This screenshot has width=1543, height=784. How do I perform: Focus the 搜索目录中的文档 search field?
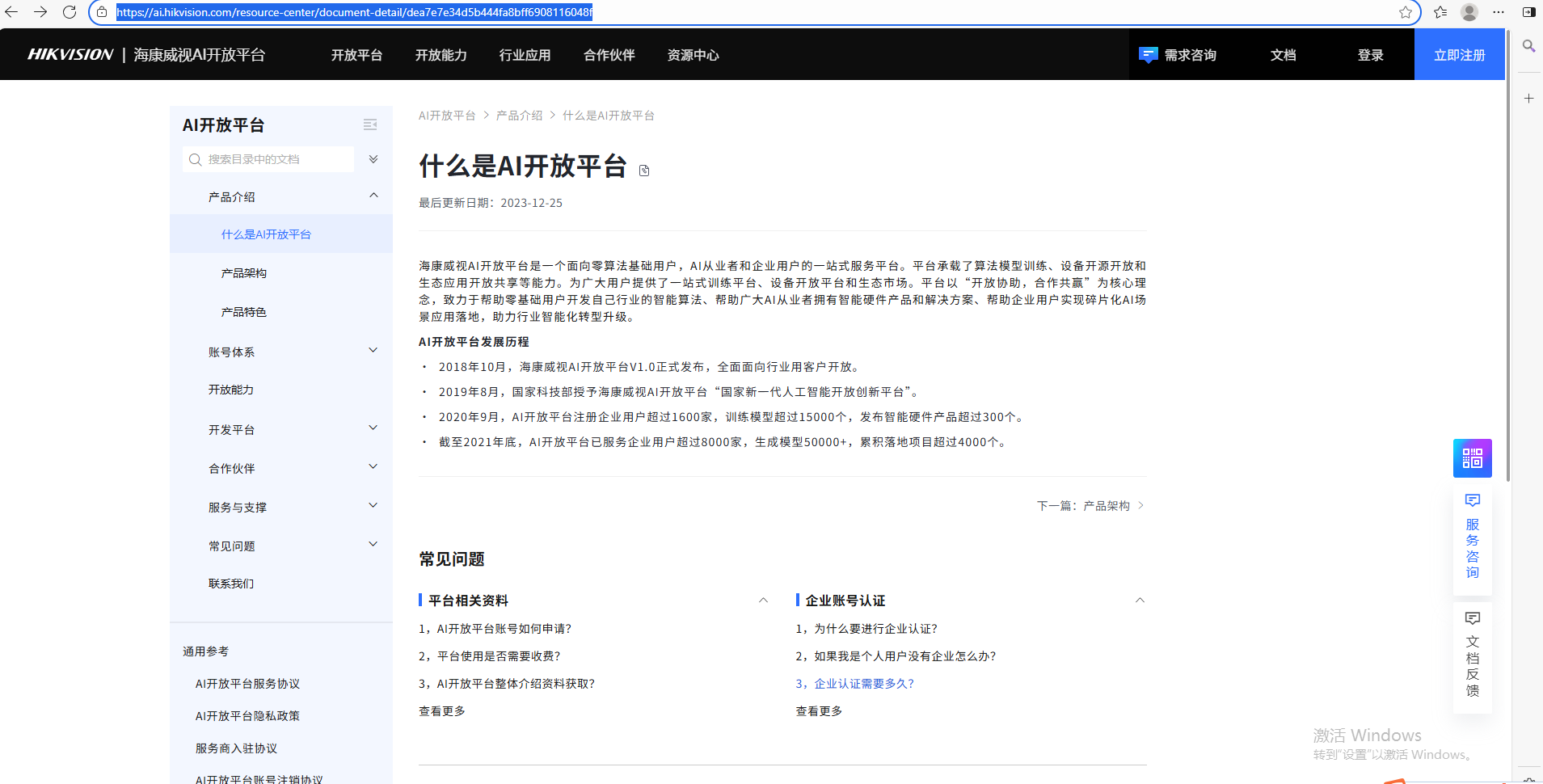[268, 159]
